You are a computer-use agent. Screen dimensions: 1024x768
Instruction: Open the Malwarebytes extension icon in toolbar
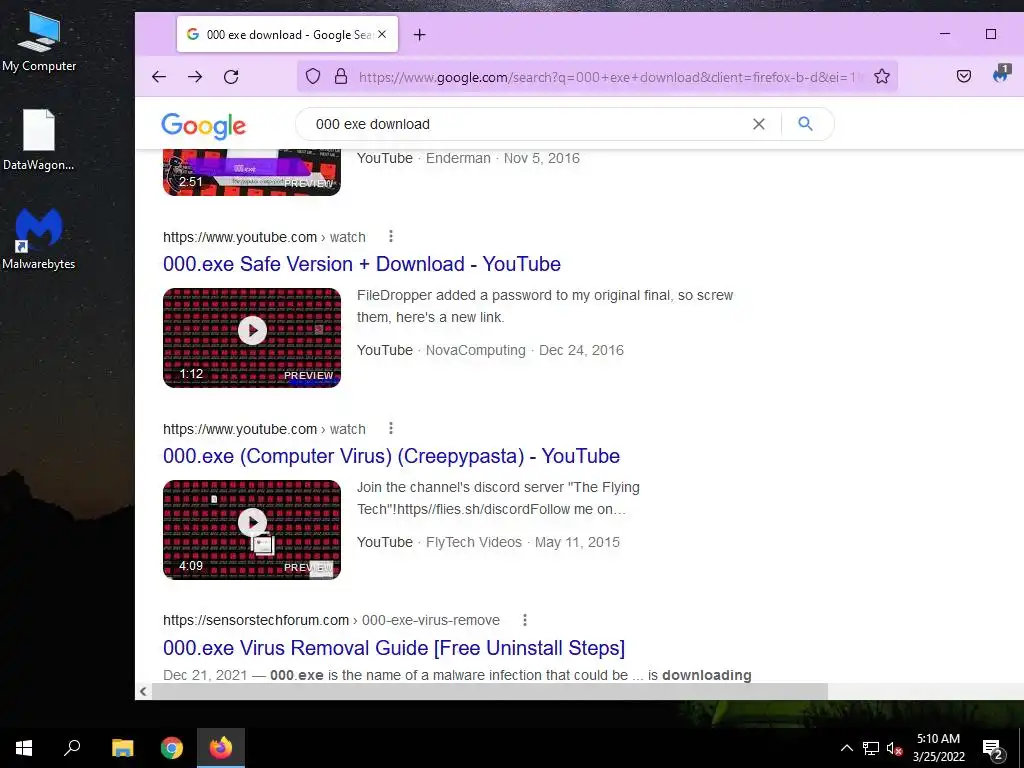(1000, 75)
